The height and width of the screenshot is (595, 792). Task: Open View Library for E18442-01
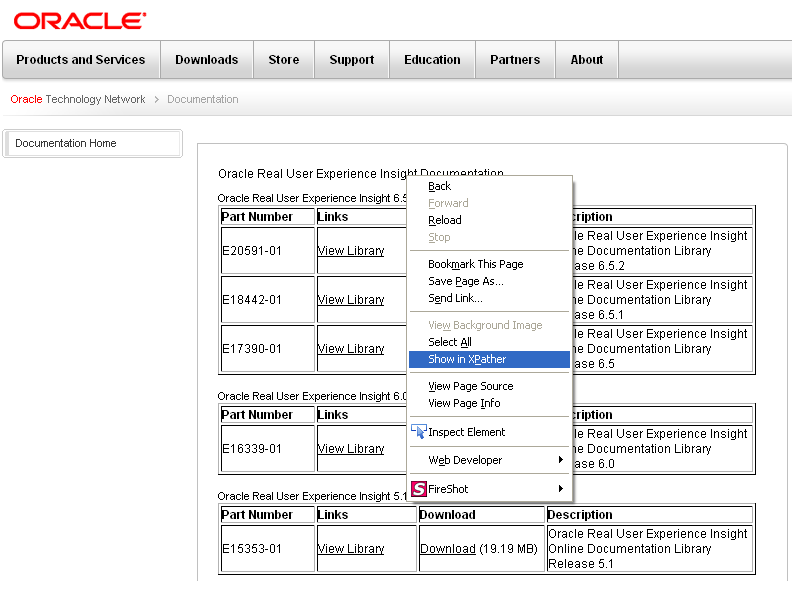351,300
